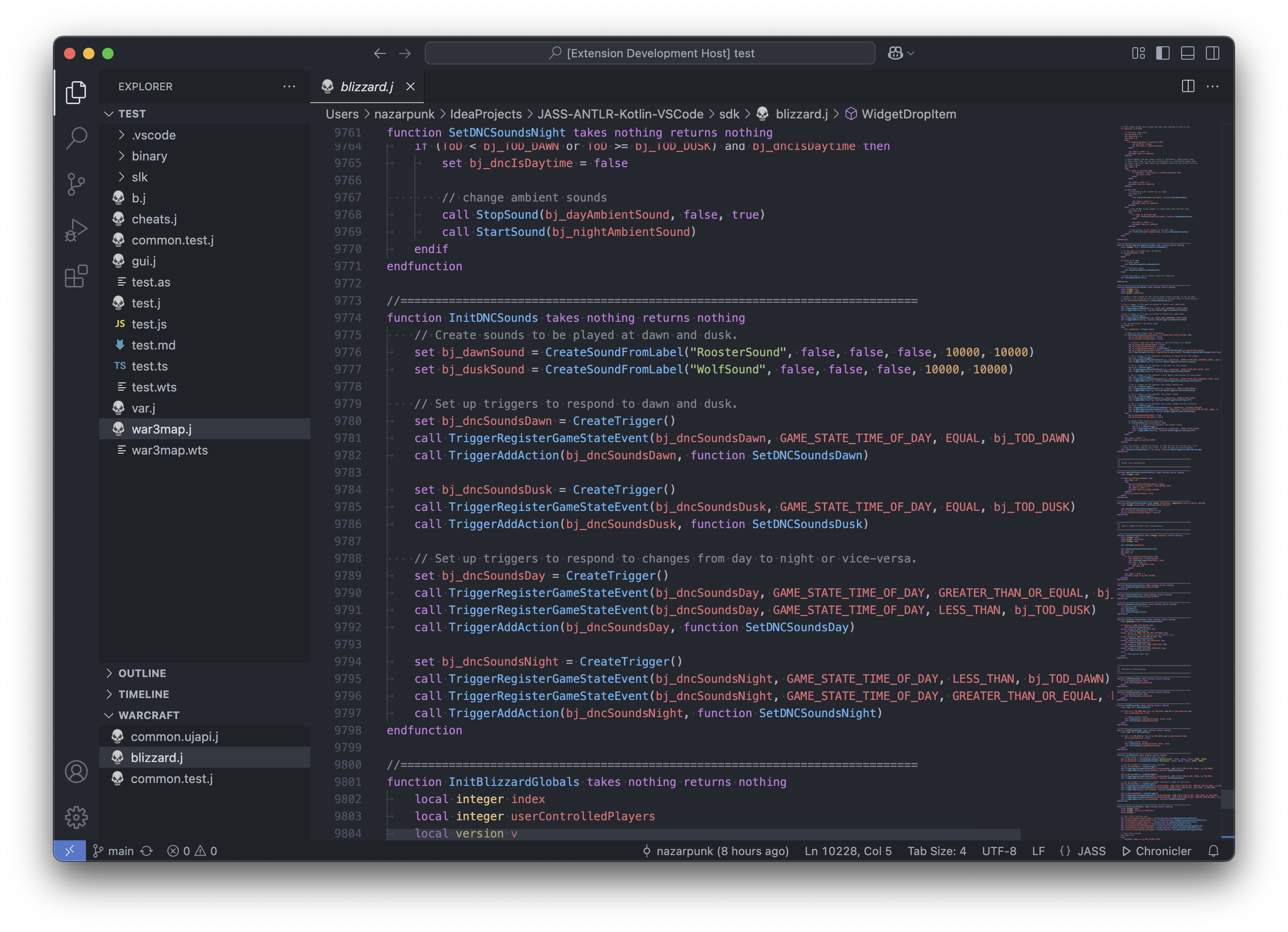
Task: Toggle the primary side bar visibility
Action: coord(1162,53)
